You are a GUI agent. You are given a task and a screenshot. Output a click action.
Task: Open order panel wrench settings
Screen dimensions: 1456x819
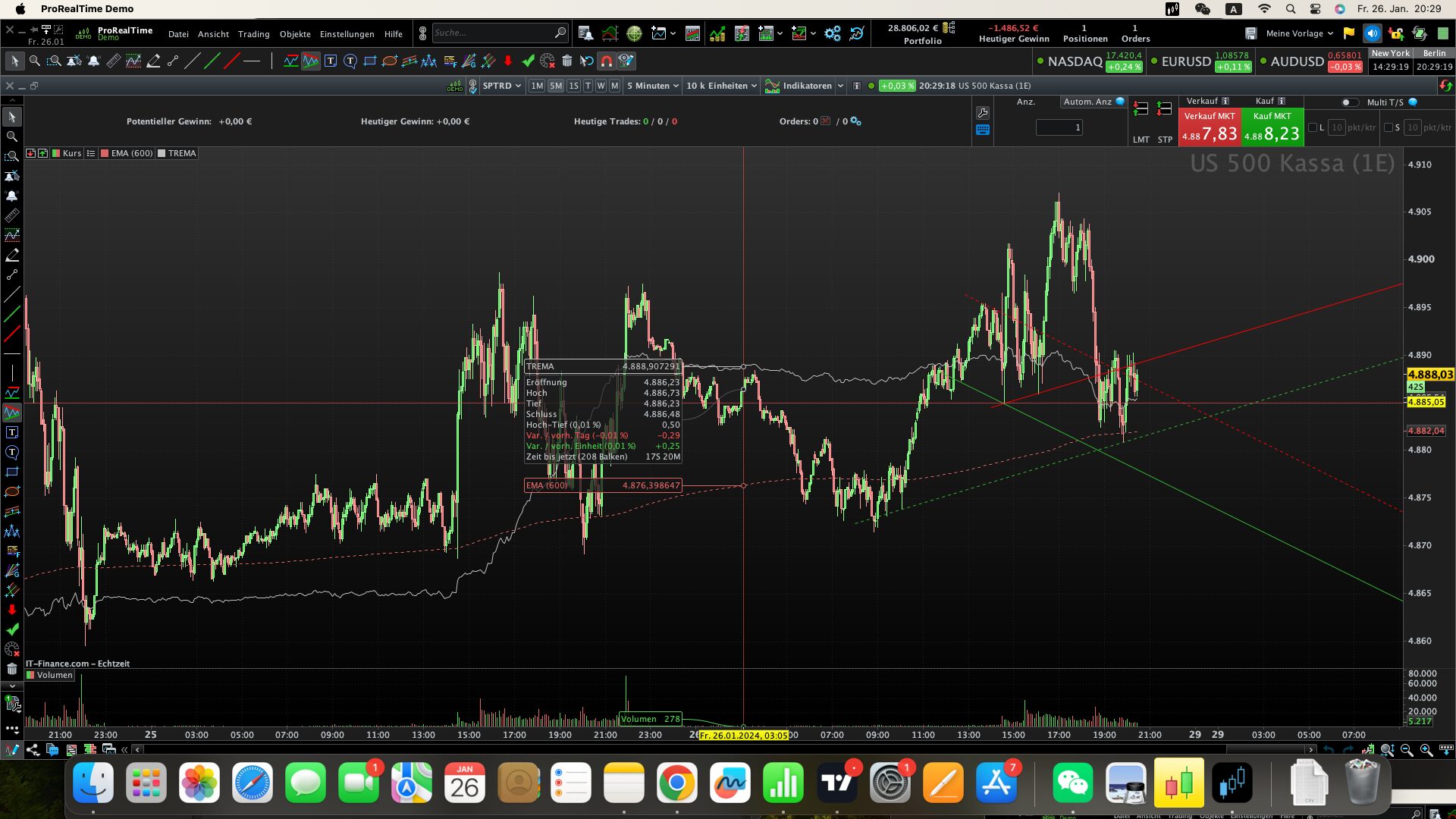coord(982,113)
